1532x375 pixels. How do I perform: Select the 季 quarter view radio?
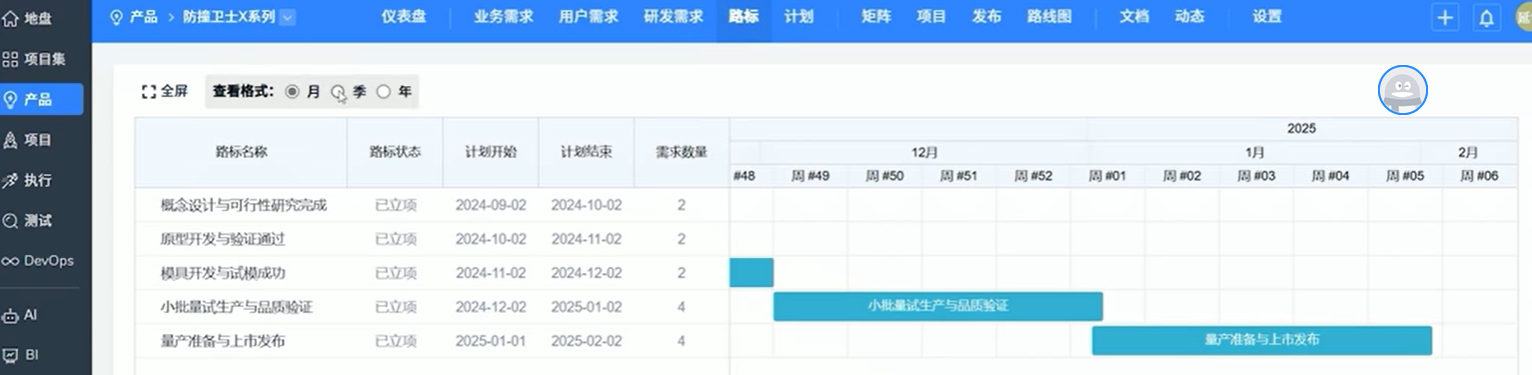(x=338, y=92)
